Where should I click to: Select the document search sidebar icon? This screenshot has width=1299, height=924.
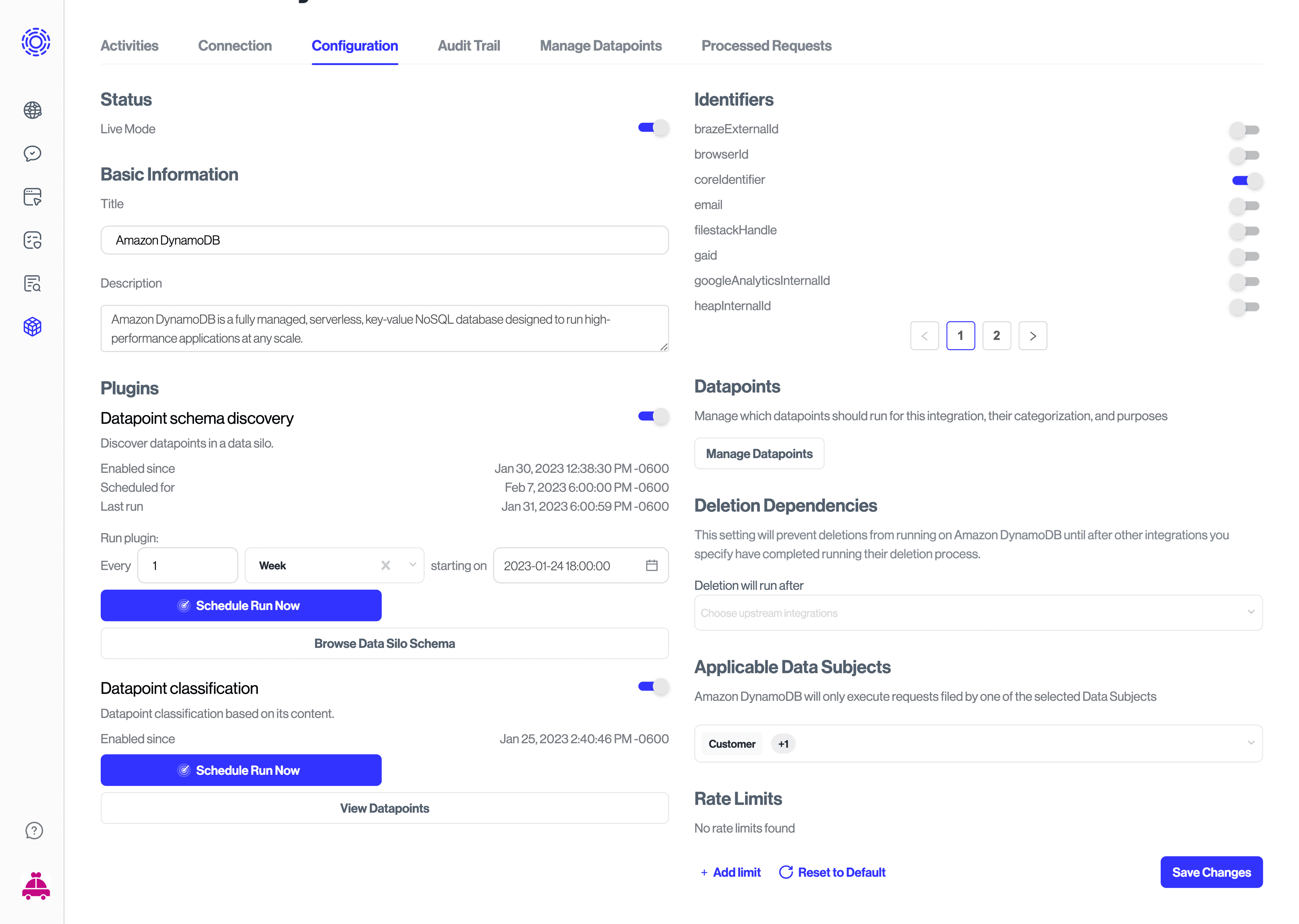[32, 283]
